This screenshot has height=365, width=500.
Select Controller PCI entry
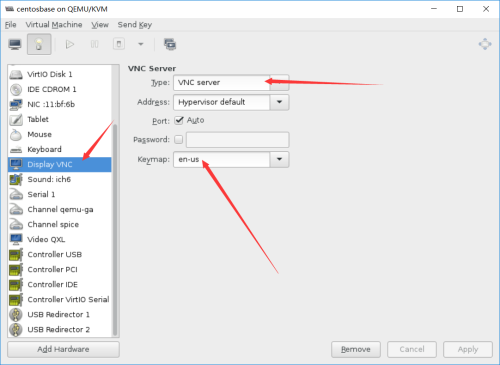[60, 269]
